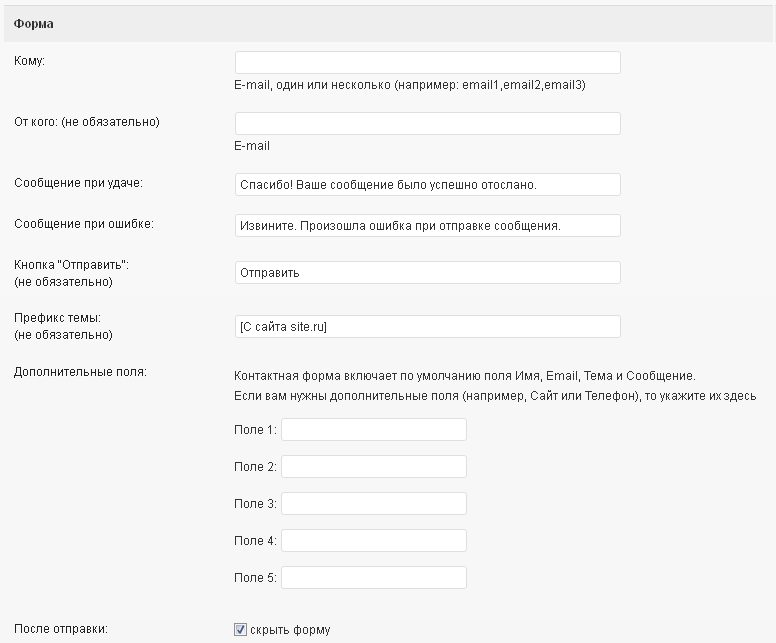This screenshot has width=776, height=643.
Task: Click the Кому recipient email input field
Action: (x=428, y=62)
